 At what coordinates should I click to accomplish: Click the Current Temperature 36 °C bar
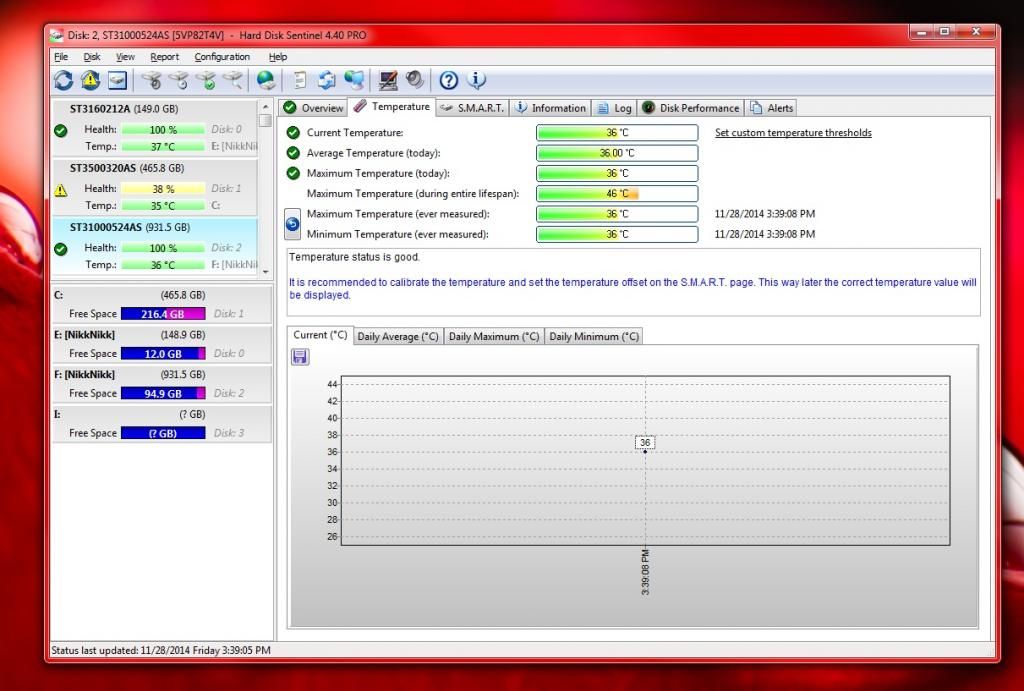point(616,133)
